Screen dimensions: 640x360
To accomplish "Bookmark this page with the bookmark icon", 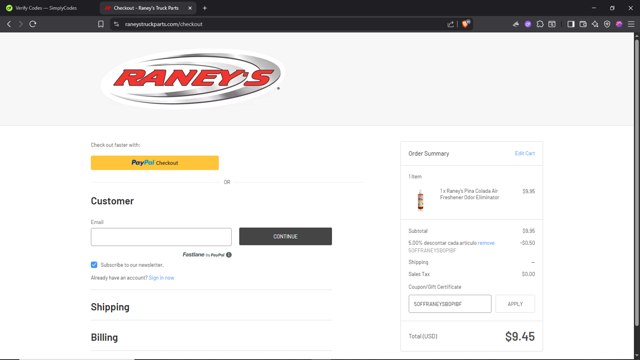I will 101,24.
